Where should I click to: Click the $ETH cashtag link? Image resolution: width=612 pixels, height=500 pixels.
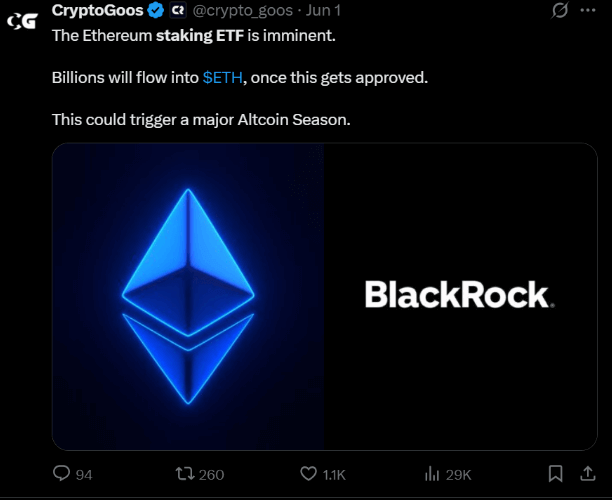pos(221,77)
